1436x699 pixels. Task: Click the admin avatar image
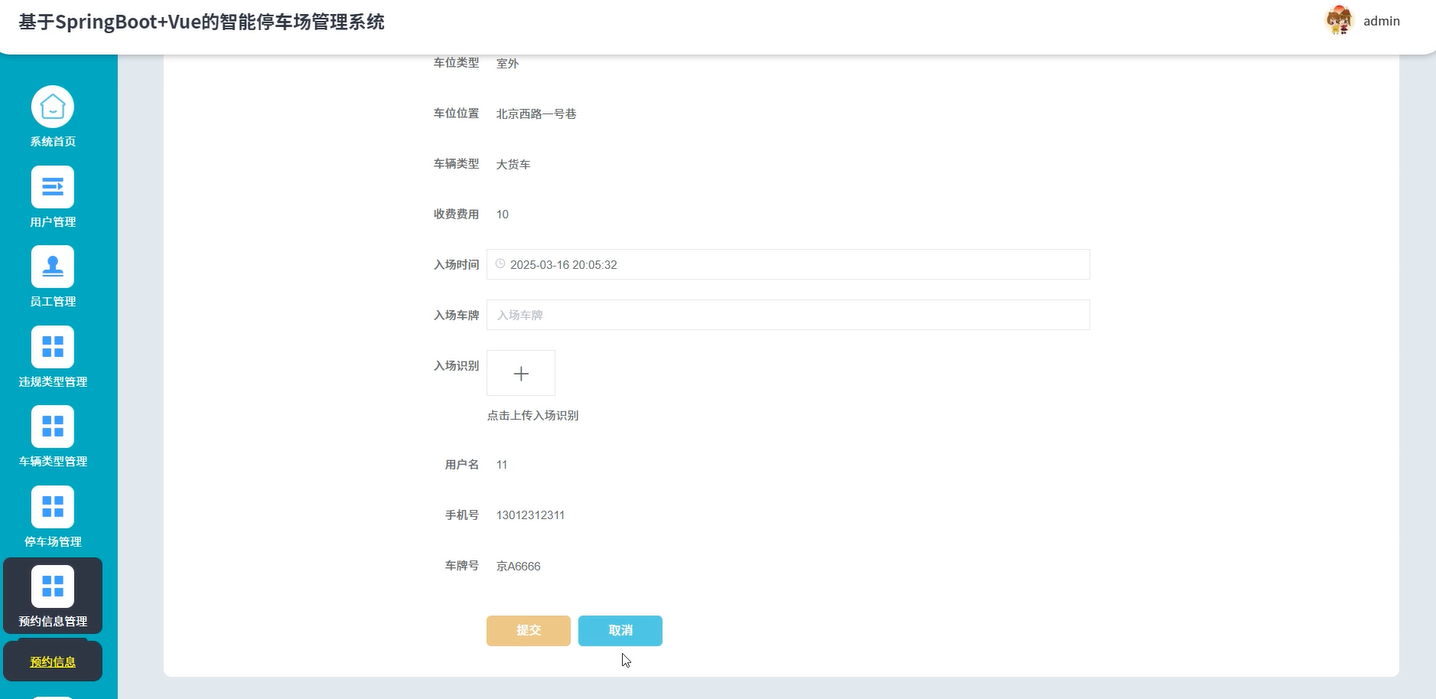[1338, 20]
